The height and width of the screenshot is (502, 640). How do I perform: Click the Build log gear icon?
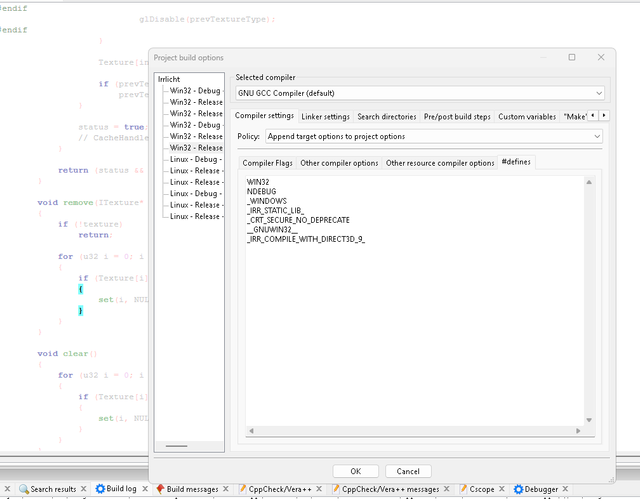point(100,489)
